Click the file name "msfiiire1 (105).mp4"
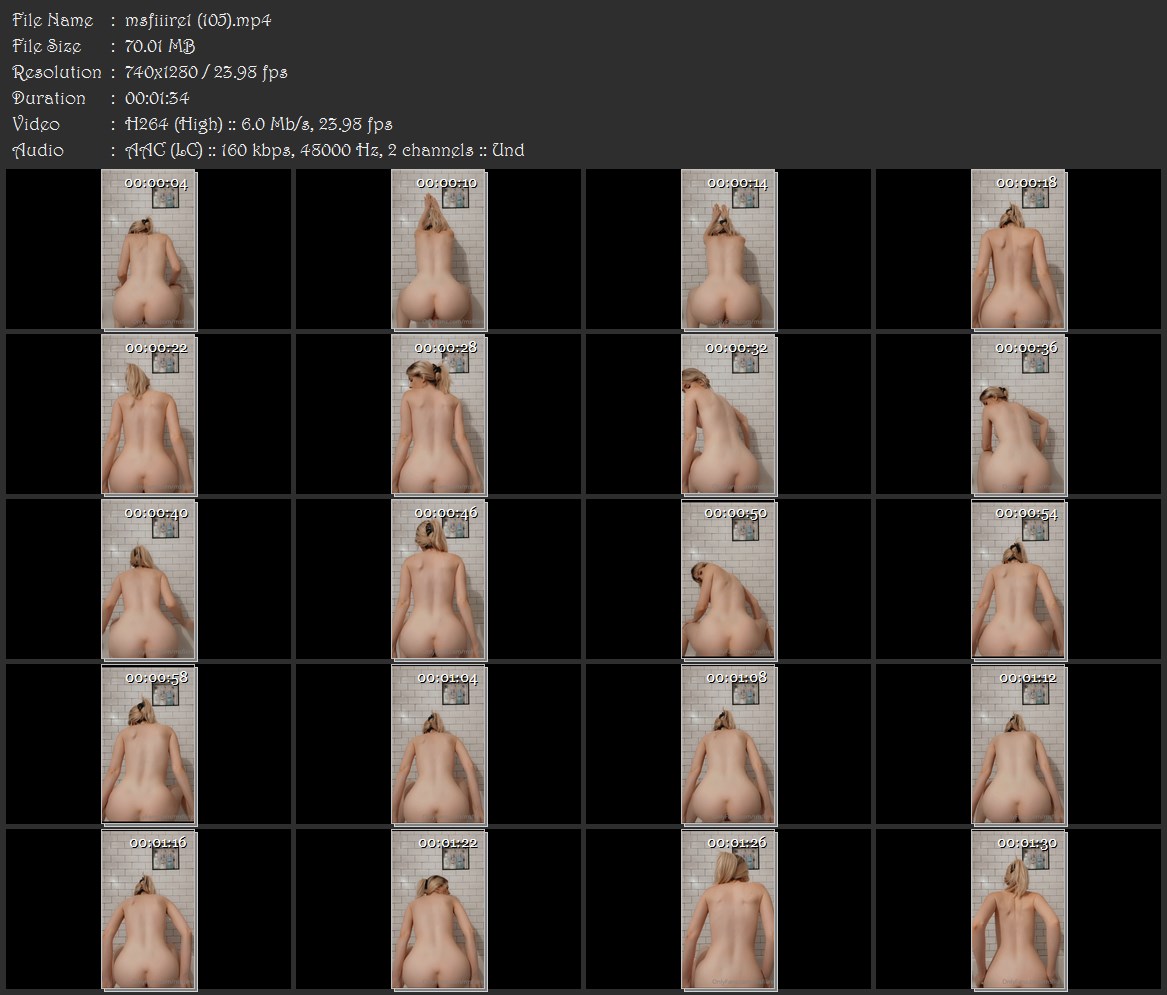The height and width of the screenshot is (995, 1167). point(198,20)
